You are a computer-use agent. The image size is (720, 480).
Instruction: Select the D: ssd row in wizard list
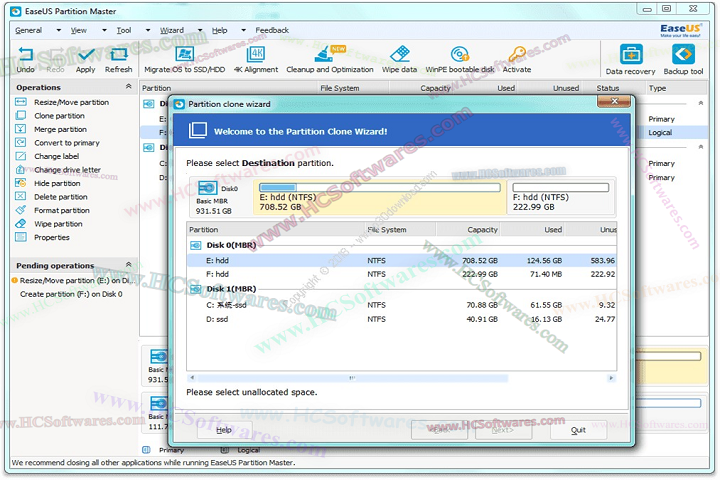pos(402,319)
